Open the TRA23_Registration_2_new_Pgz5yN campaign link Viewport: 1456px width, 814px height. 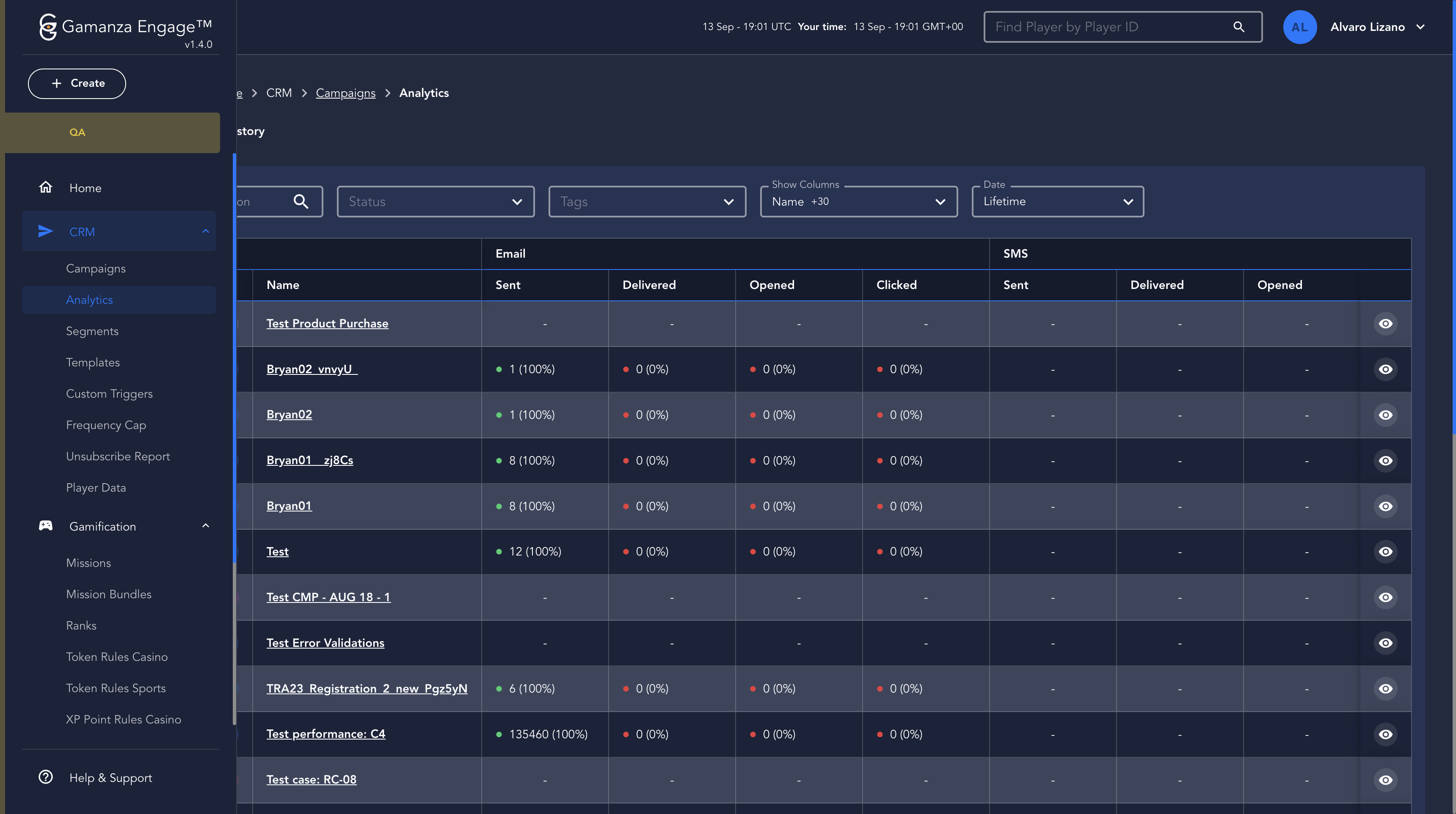(367, 689)
